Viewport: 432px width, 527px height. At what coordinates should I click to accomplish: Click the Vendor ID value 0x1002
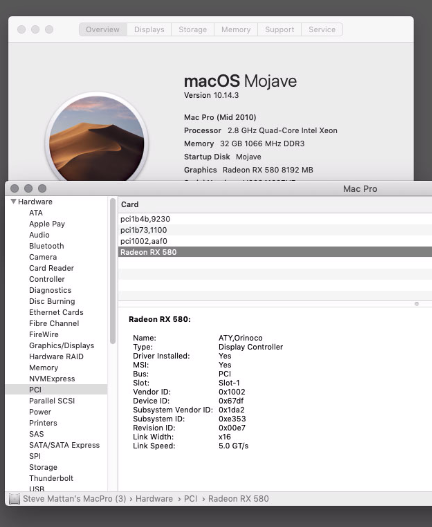point(232,392)
